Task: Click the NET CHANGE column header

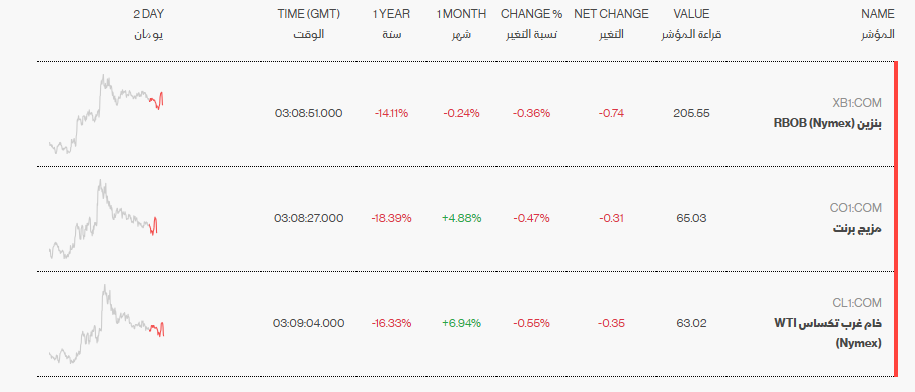Action: (612, 24)
